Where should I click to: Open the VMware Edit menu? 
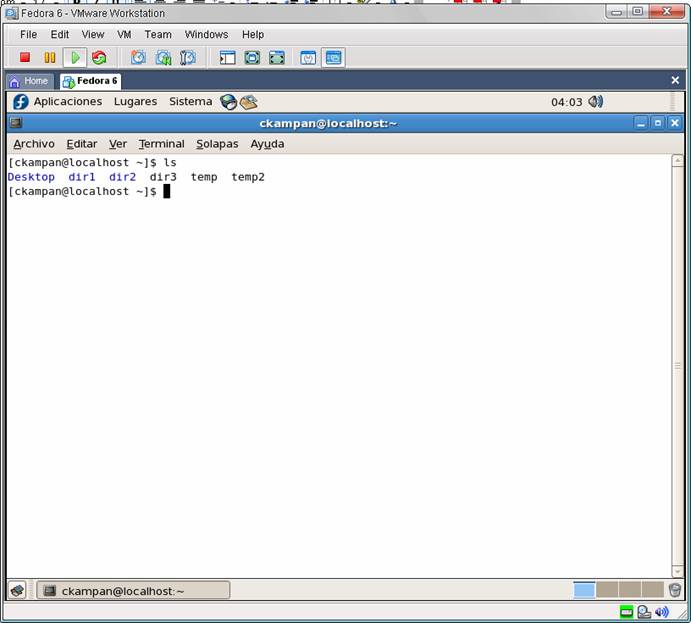[59, 34]
